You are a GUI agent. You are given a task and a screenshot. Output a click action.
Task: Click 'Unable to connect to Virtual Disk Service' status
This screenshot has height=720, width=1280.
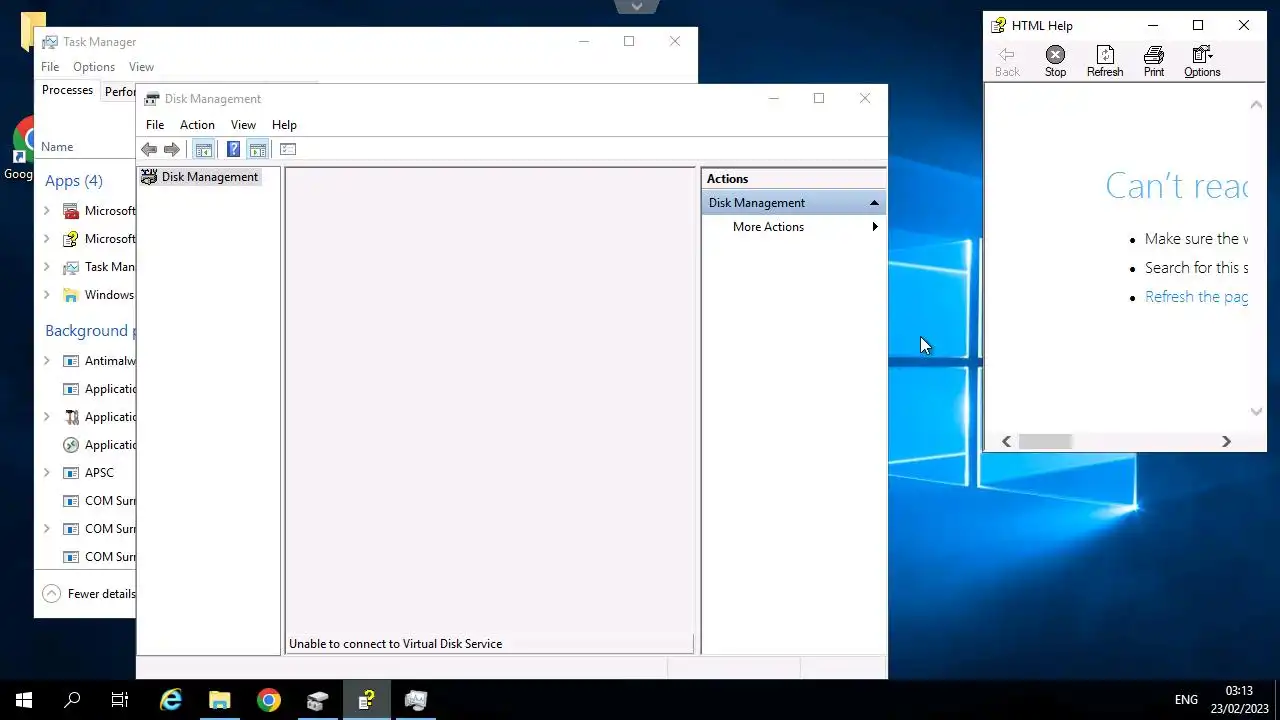[395, 644]
